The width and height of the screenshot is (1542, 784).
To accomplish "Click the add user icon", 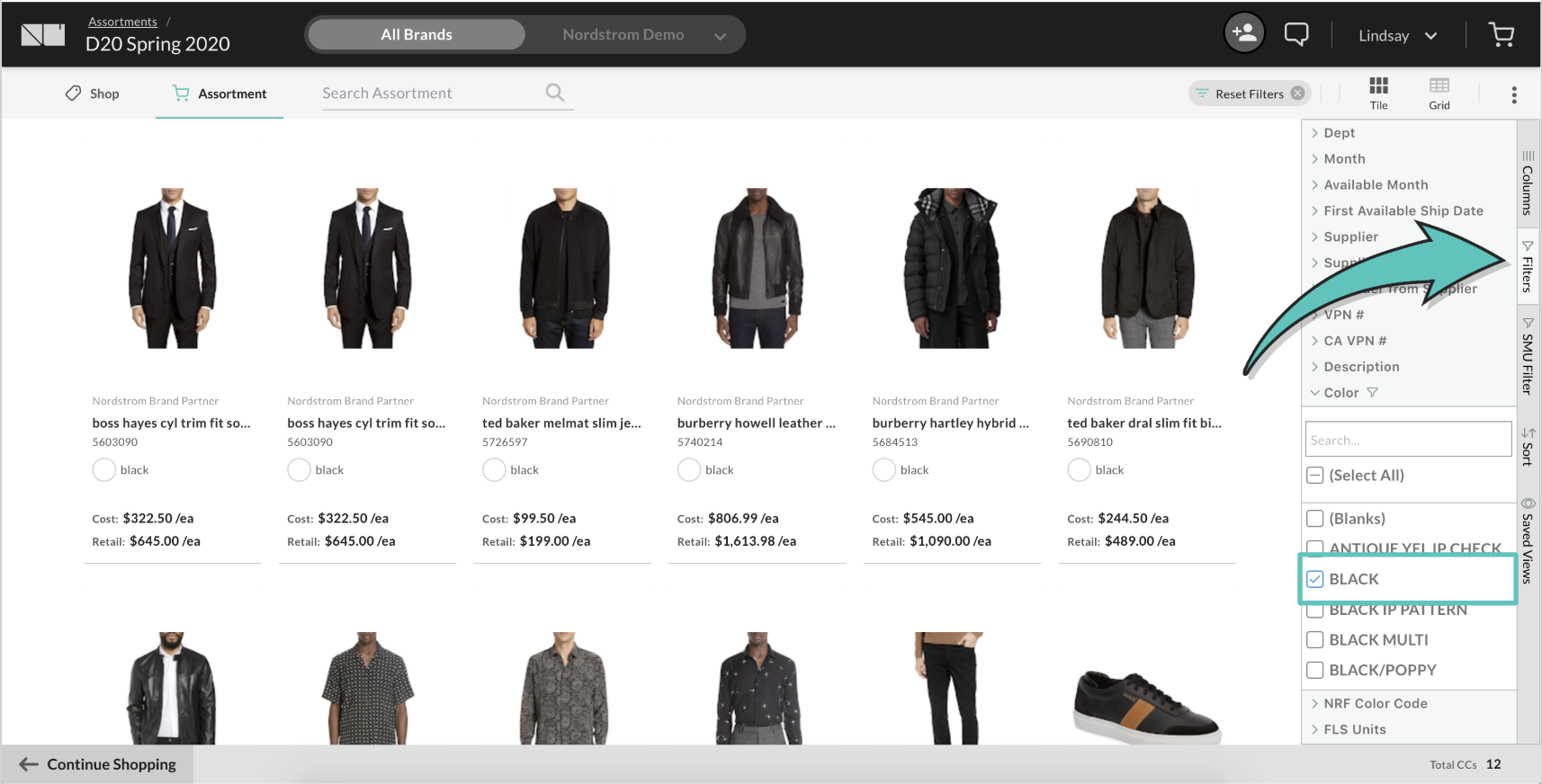I will [1244, 34].
